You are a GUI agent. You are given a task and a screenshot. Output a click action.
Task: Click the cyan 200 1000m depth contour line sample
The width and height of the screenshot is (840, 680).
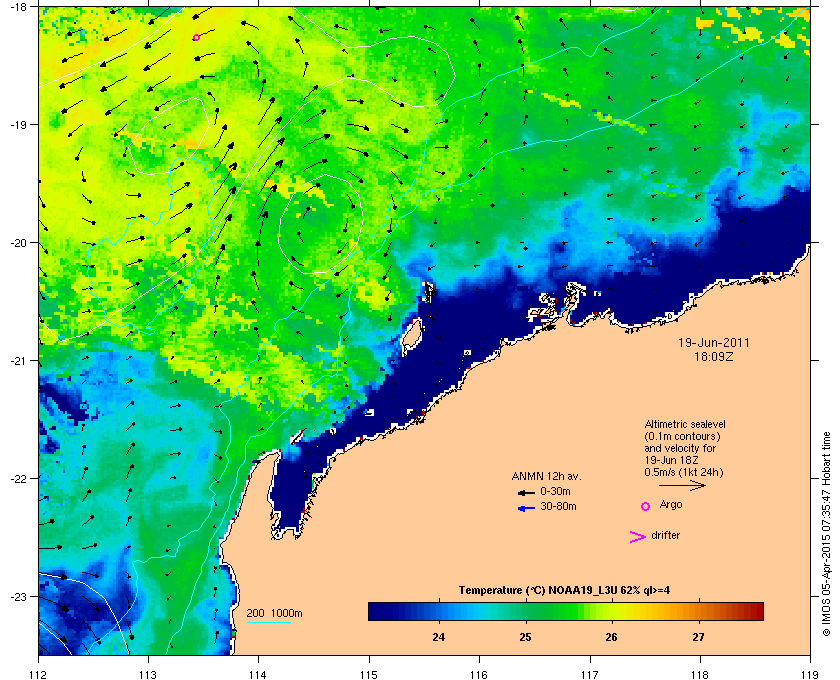[x=268, y=622]
